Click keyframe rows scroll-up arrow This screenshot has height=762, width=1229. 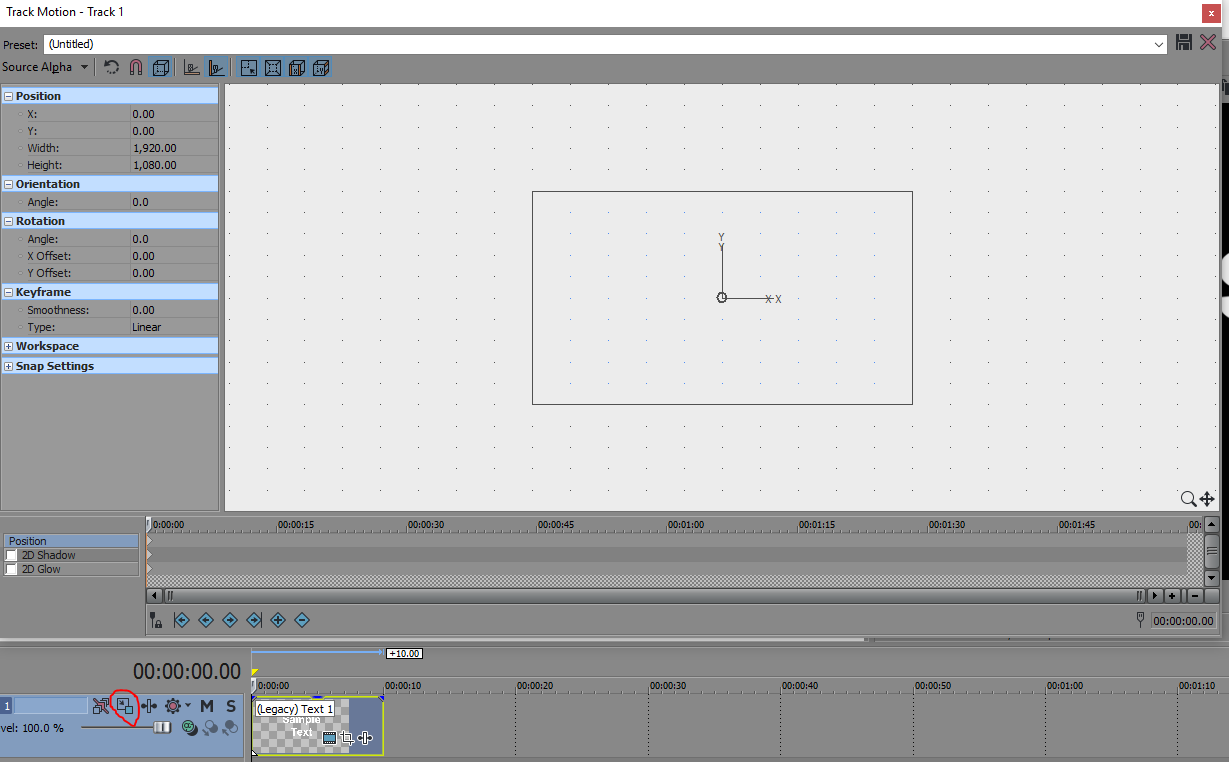click(x=1212, y=524)
